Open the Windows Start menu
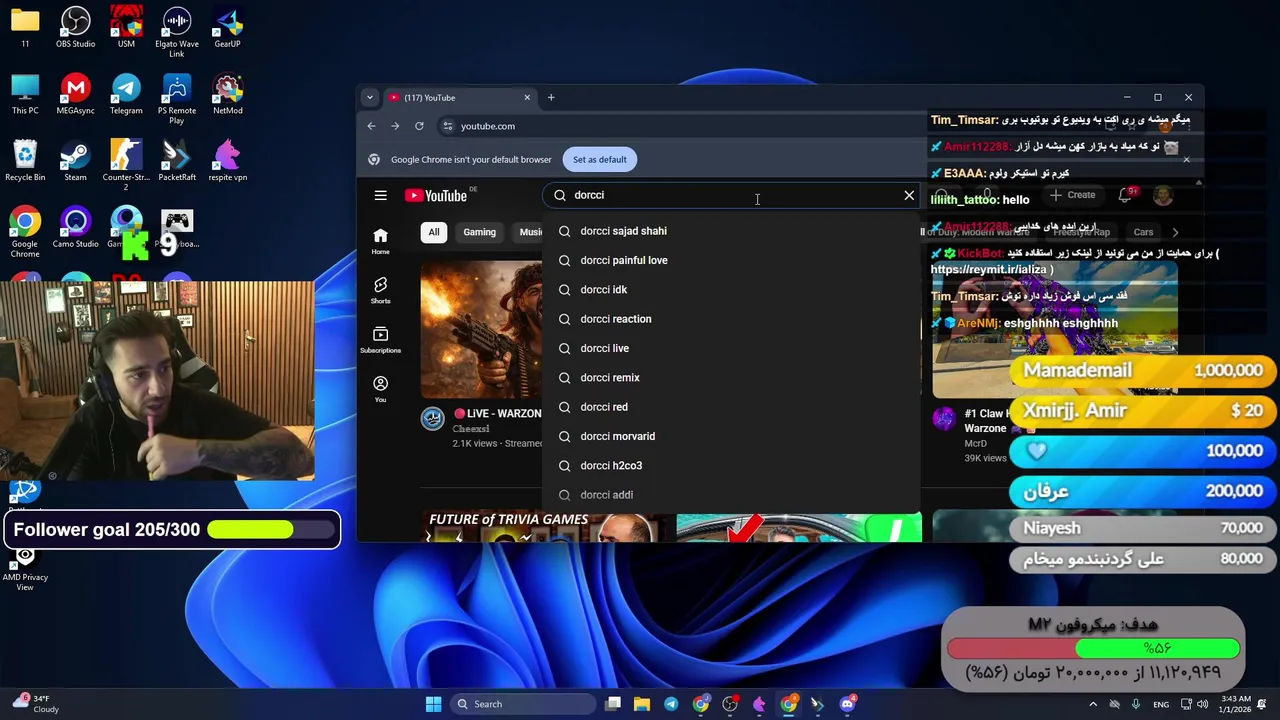The image size is (1280, 720). [x=433, y=704]
